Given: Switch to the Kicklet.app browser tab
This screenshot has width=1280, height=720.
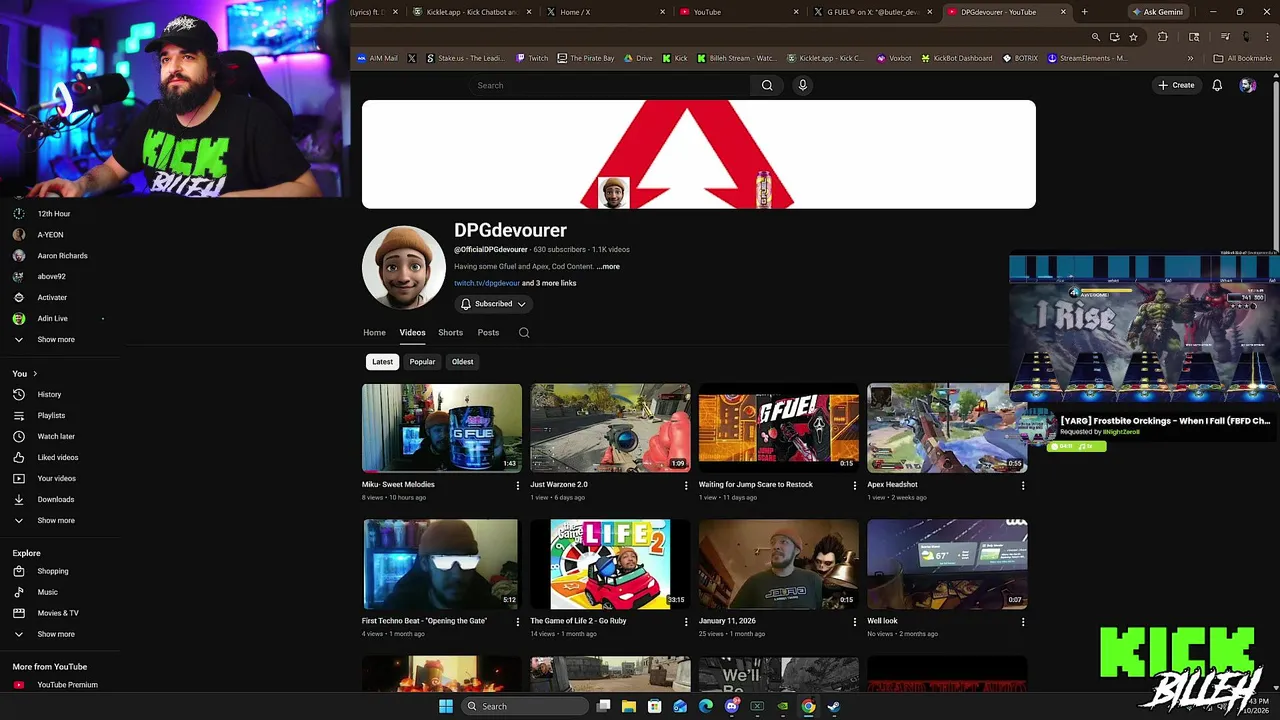Looking at the screenshot, I should point(470,12).
